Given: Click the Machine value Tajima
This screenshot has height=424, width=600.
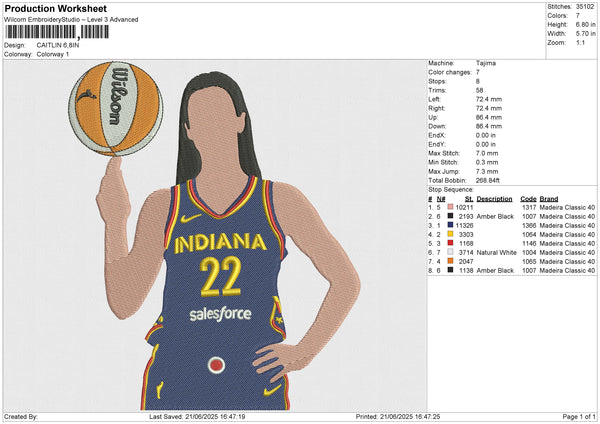Looking at the screenshot, I should click(x=486, y=63).
